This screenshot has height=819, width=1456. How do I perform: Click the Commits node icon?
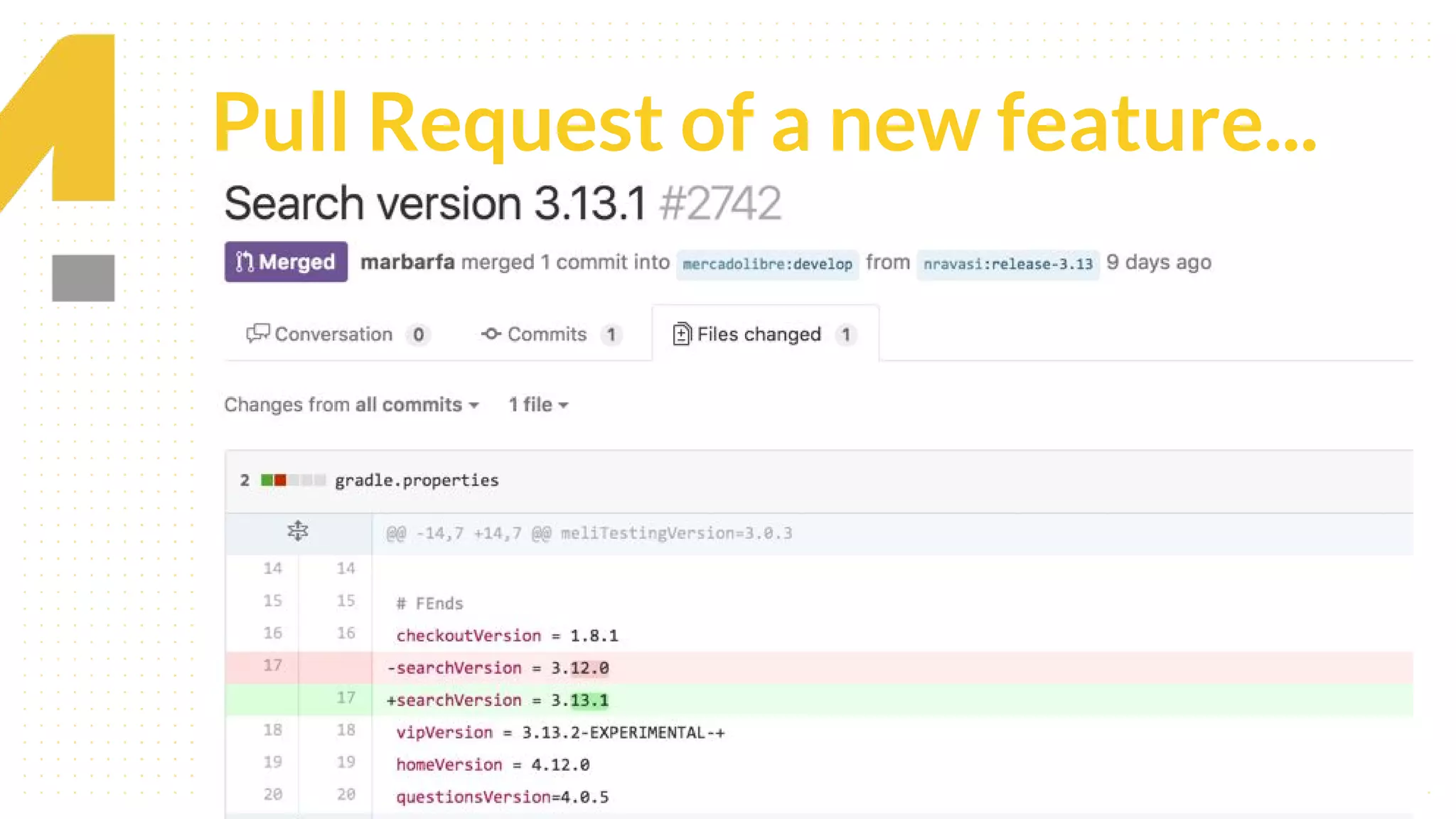pos(491,333)
